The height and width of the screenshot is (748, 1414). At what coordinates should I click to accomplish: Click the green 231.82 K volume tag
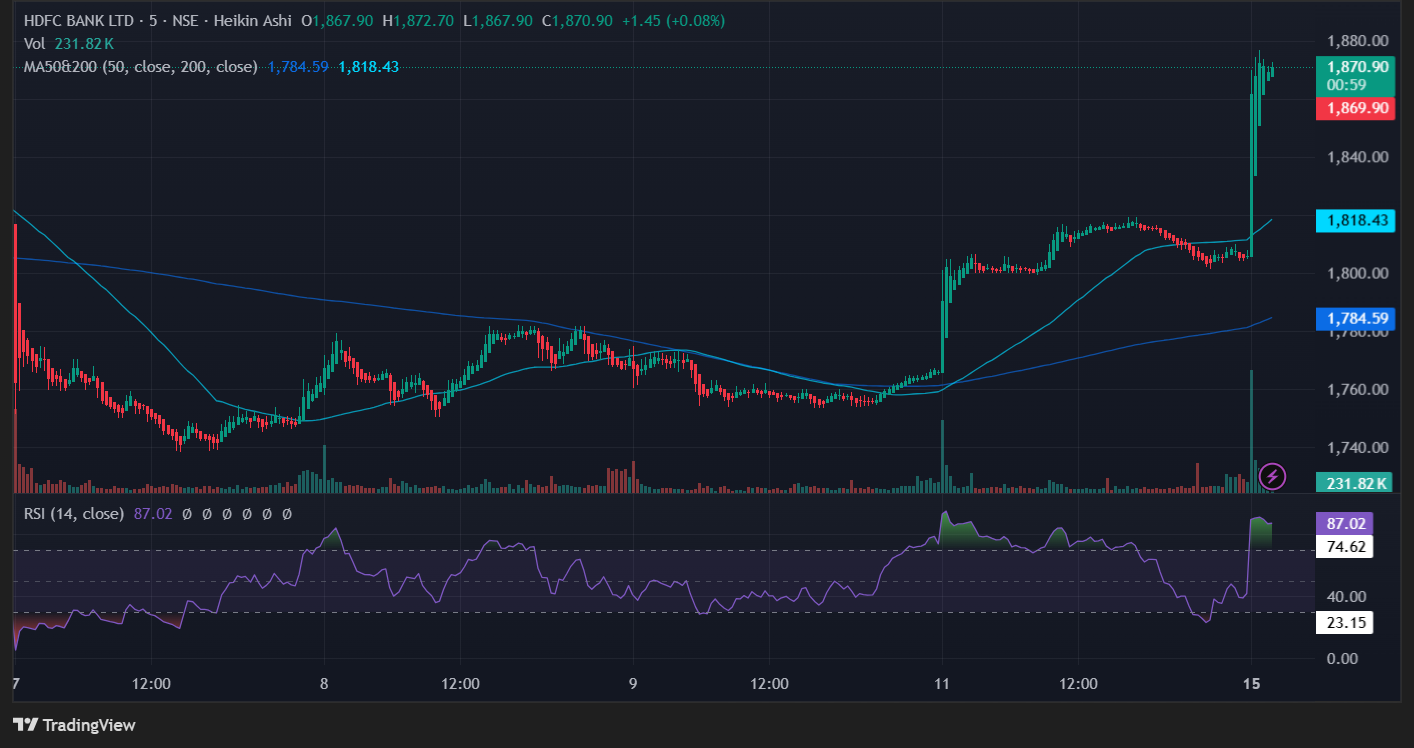click(x=1356, y=483)
